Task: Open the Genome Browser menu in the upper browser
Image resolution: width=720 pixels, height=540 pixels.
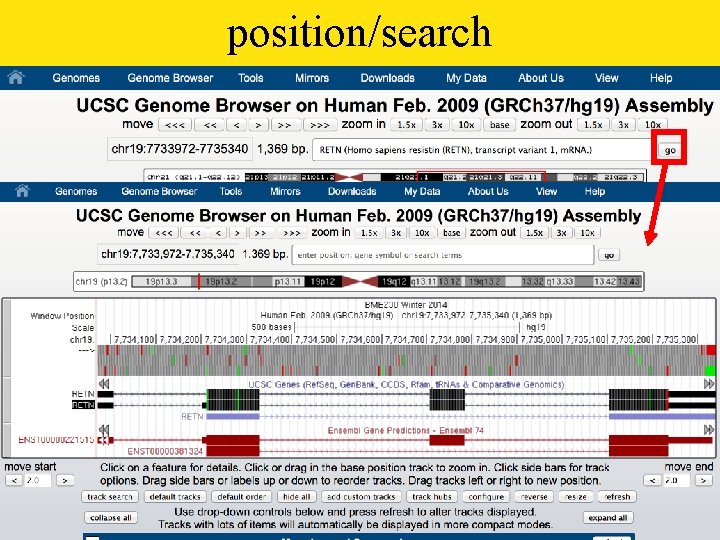Action: pos(170,78)
